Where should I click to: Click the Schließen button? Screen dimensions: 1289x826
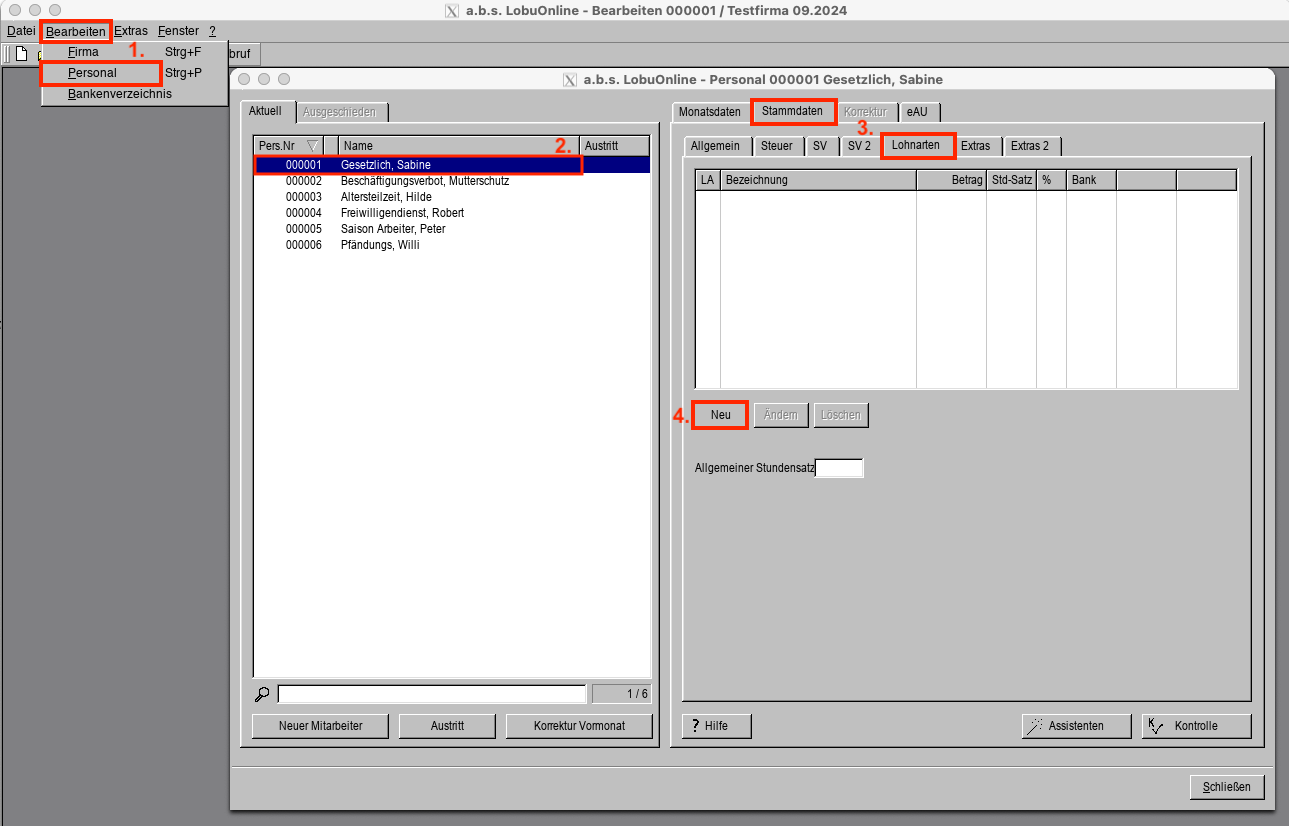[x=1226, y=787]
